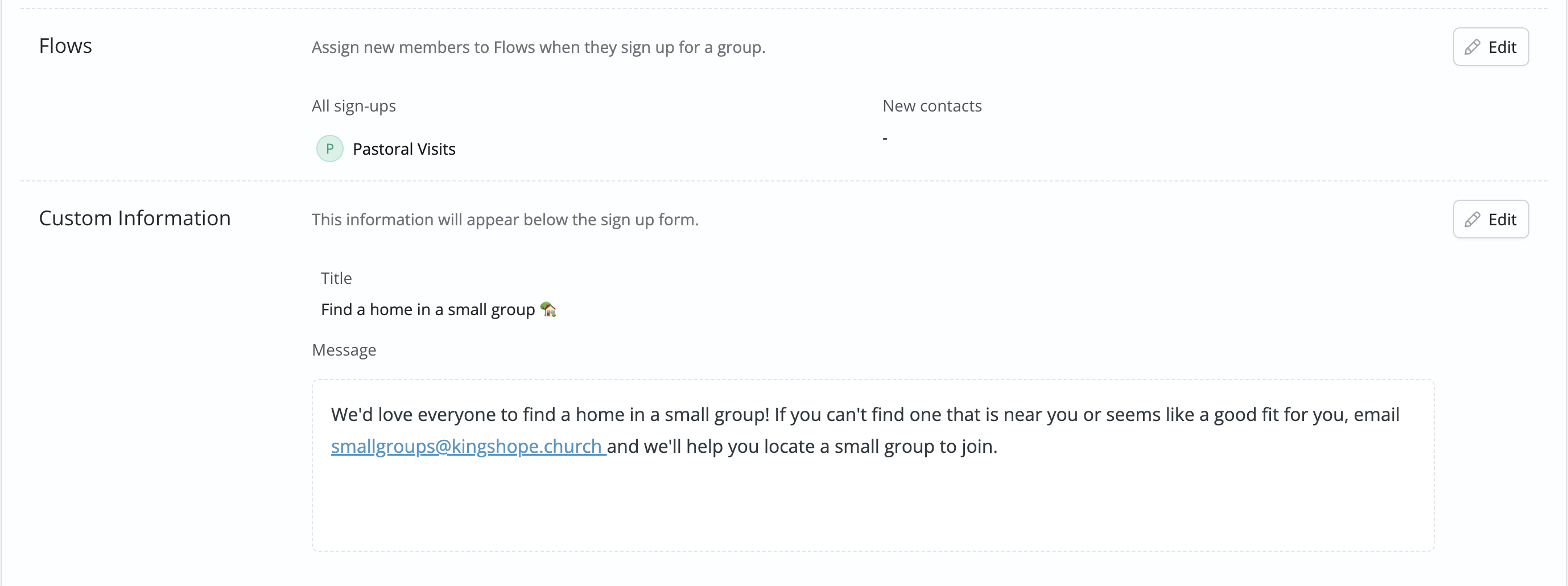The width and height of the screenshot is (1568, 586).
Task: Click the green P avatar icon
Action: point(329,148)
